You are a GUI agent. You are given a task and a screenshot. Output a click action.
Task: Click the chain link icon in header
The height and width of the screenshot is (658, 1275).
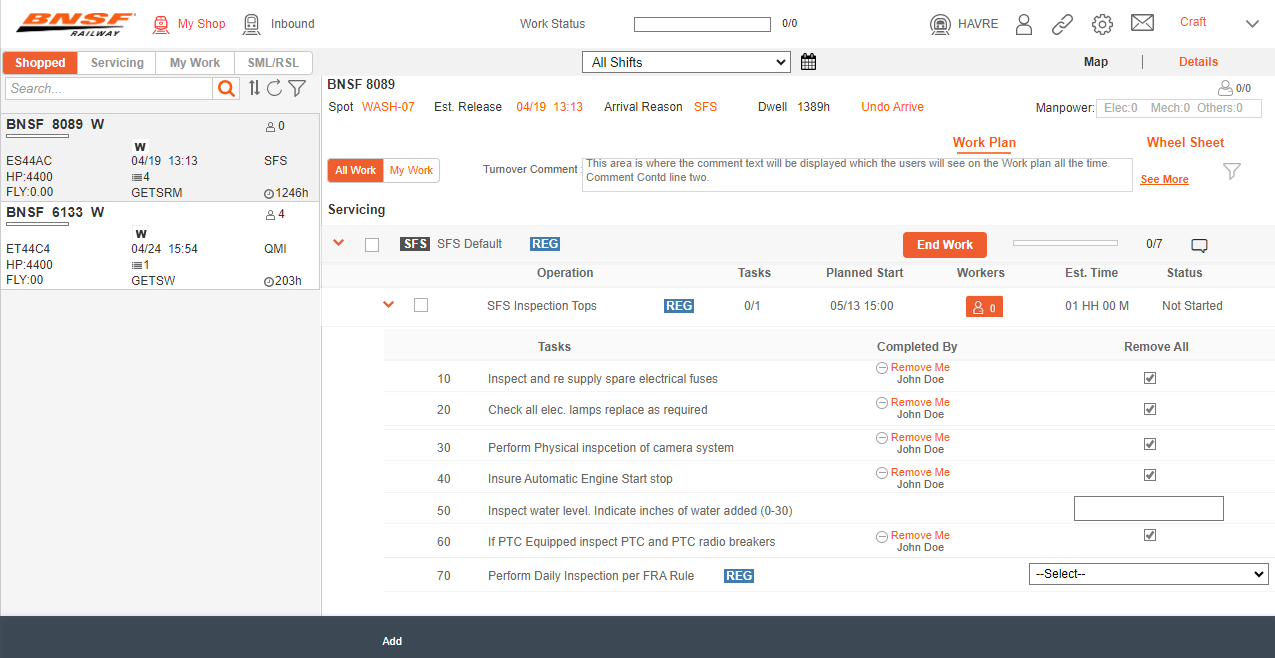tap(1062, 24)
